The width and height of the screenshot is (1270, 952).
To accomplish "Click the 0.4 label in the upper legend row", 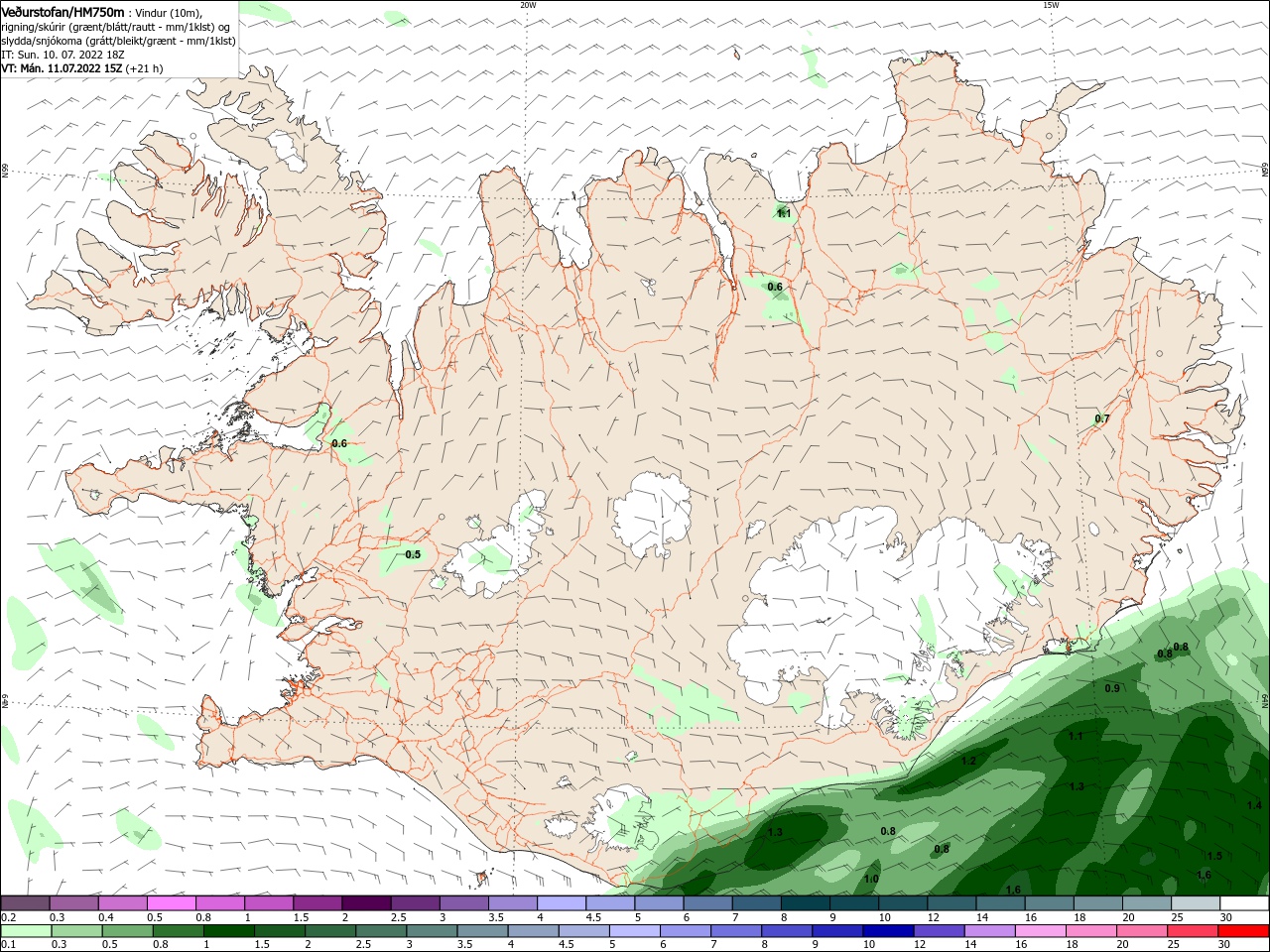I will 106,917.
